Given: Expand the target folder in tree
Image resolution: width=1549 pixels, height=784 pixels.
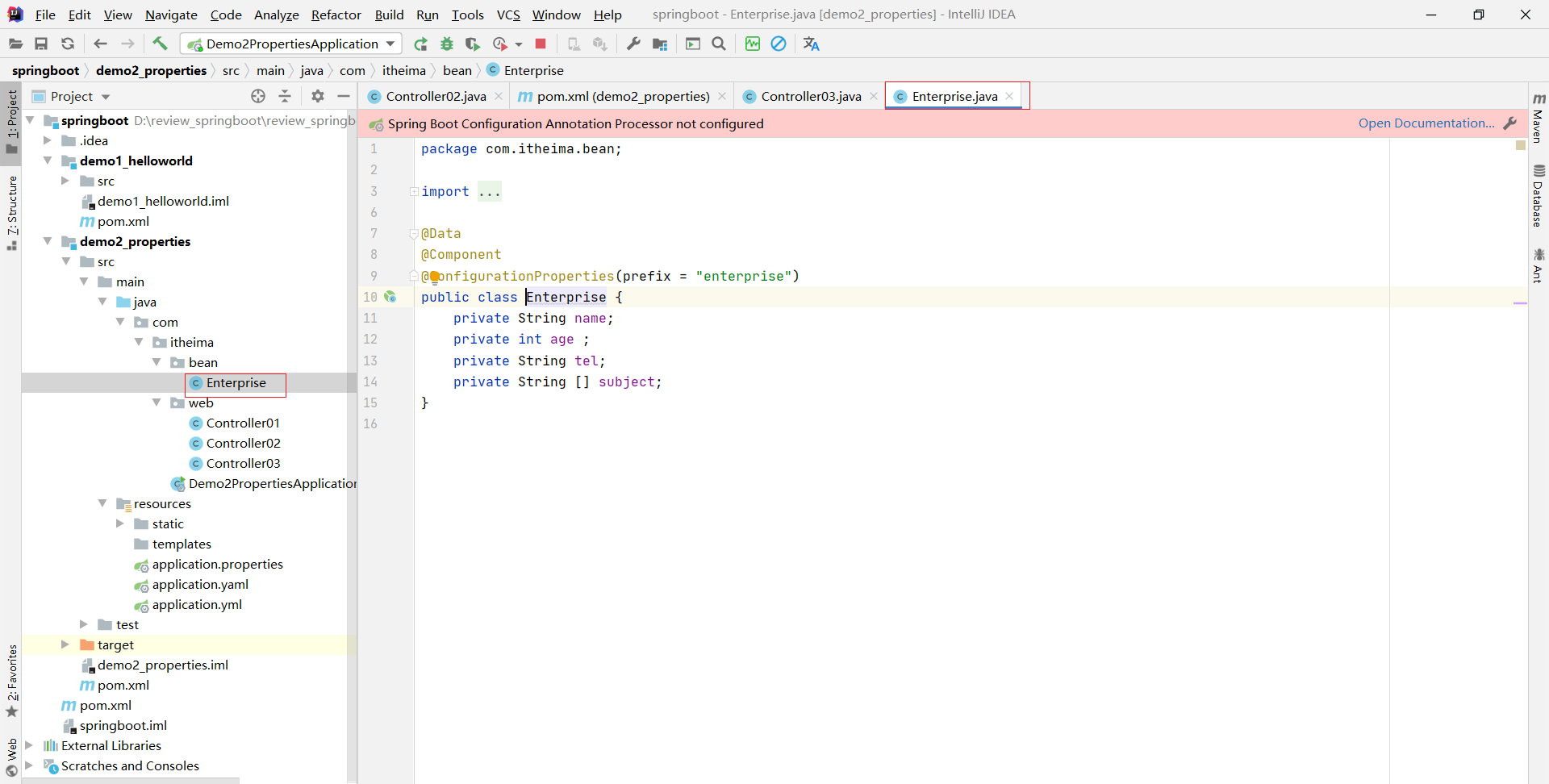Looking at the screenshot, I should tap(65, 644).
